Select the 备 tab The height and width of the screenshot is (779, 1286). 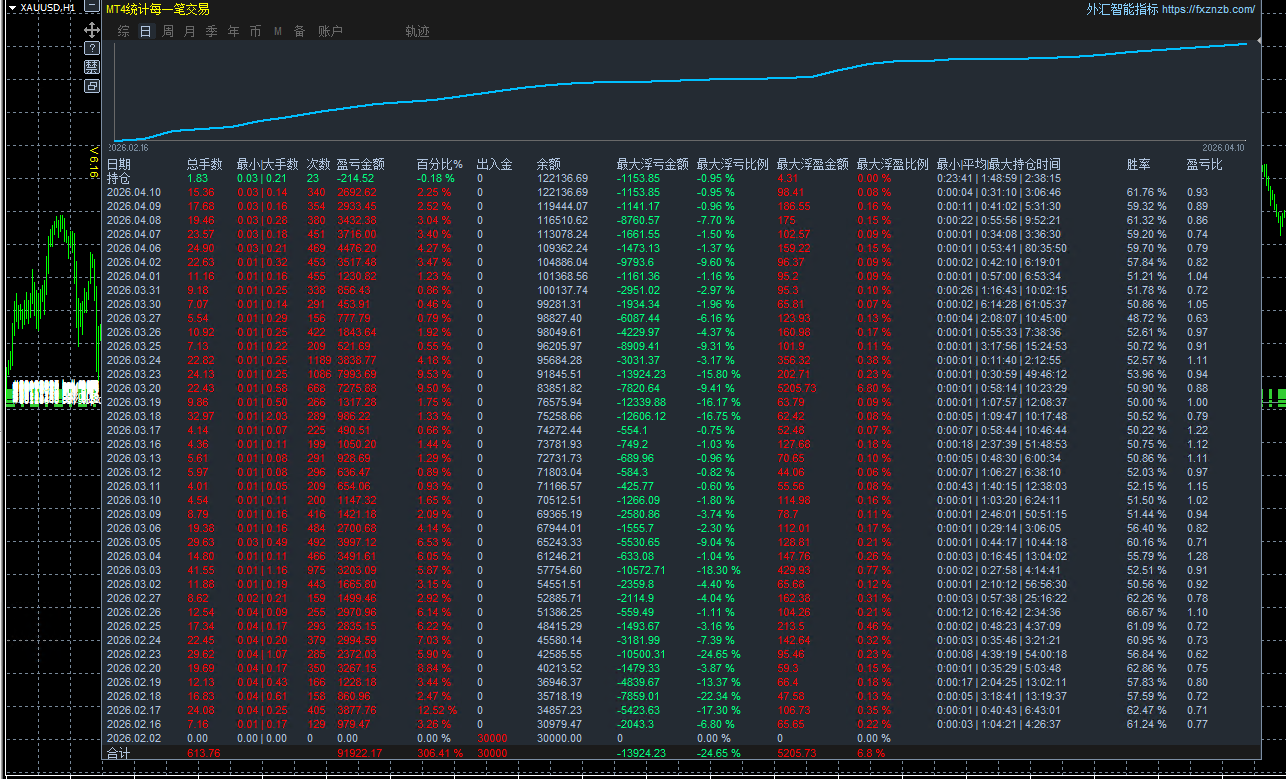point(300,32)
